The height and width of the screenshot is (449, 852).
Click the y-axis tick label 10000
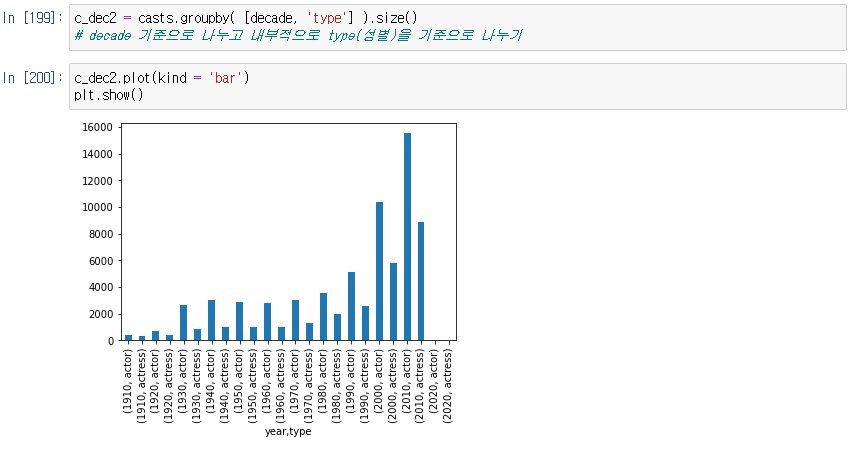point(98,208)
